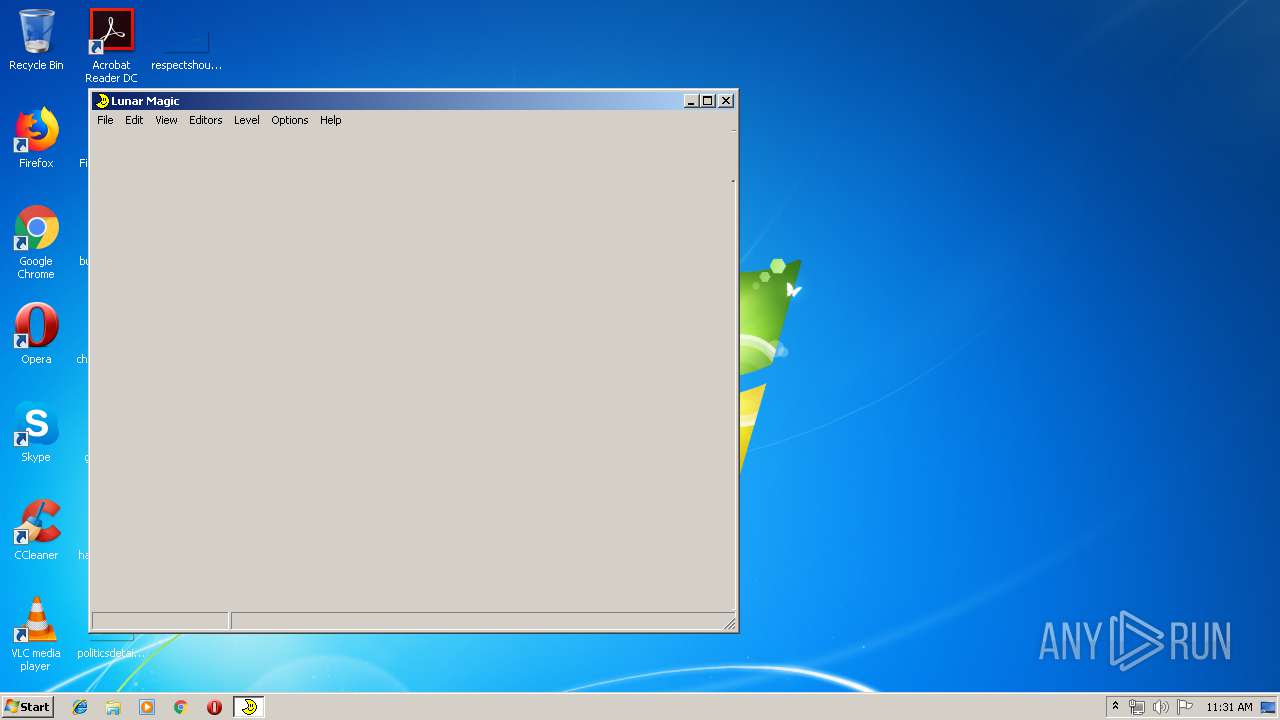Click the Lunar Magic window resize grip

pyautogui.click(x=730, y=623)
